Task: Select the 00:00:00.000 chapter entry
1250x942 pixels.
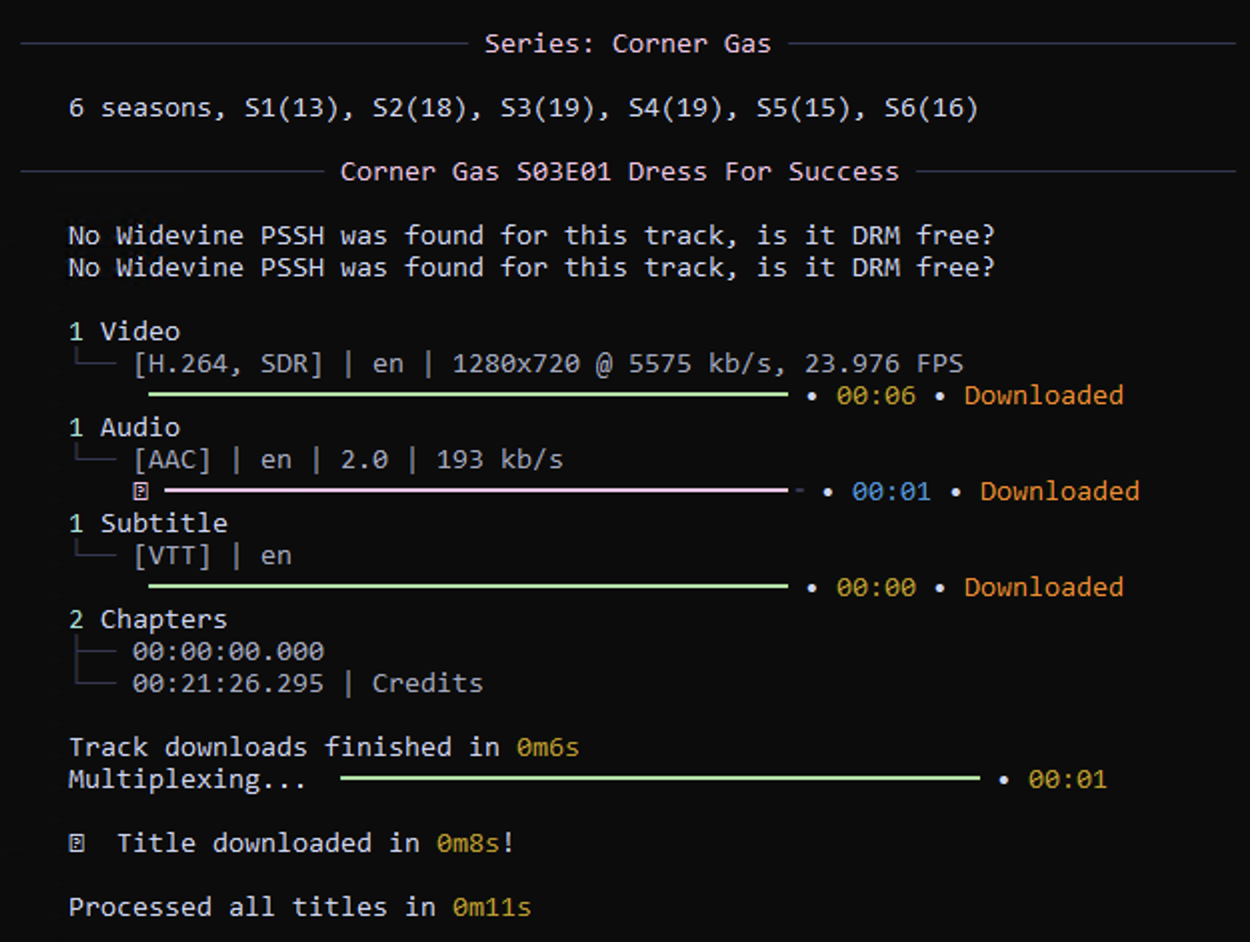Action: pos(228,651)
